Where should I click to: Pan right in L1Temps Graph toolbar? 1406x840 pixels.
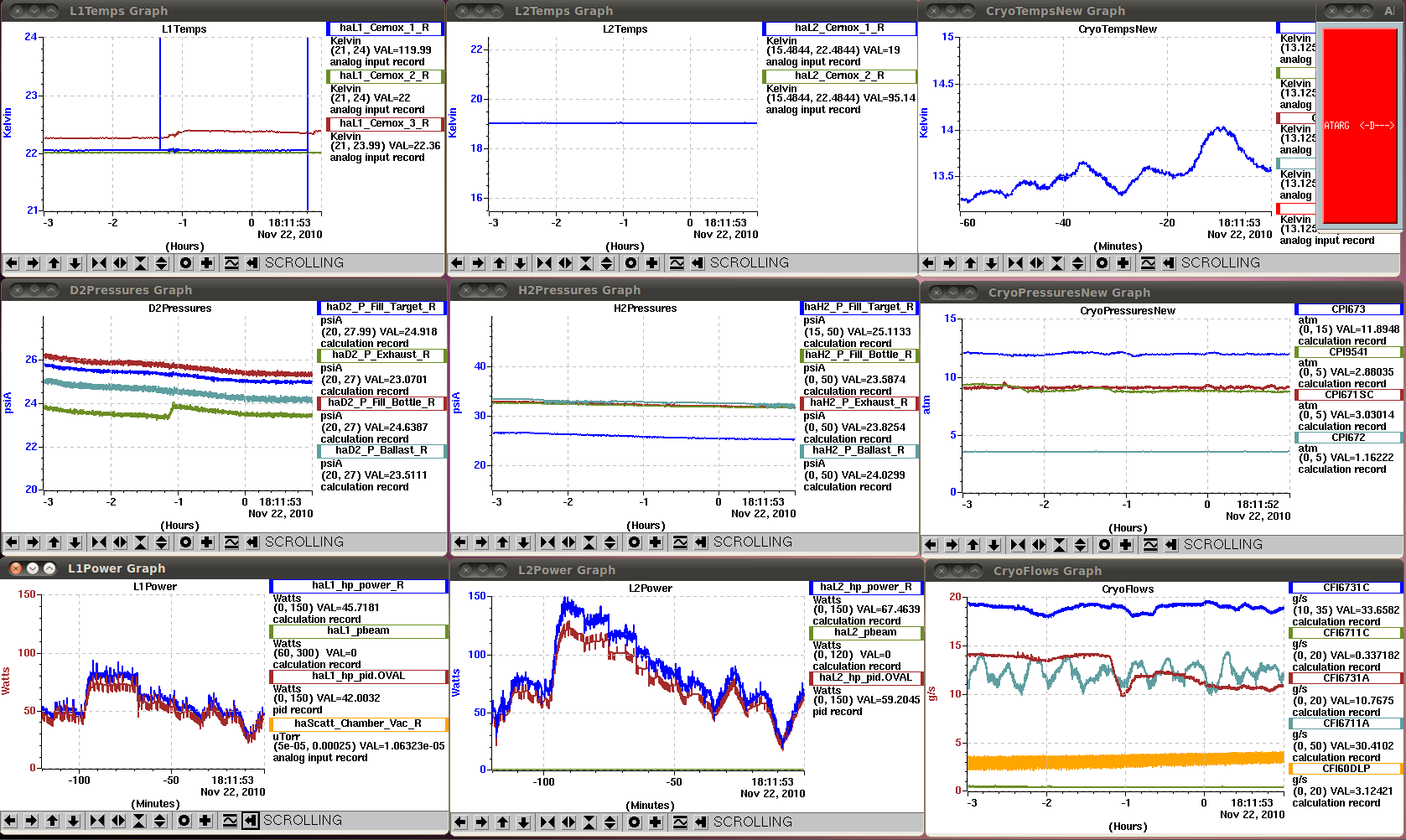pos(33,263)
